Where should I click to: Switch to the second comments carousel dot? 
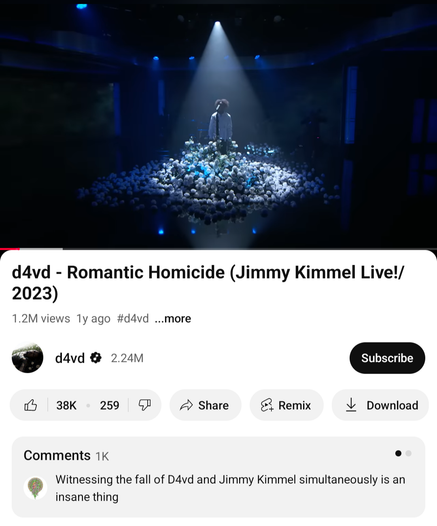coord(408,454)
